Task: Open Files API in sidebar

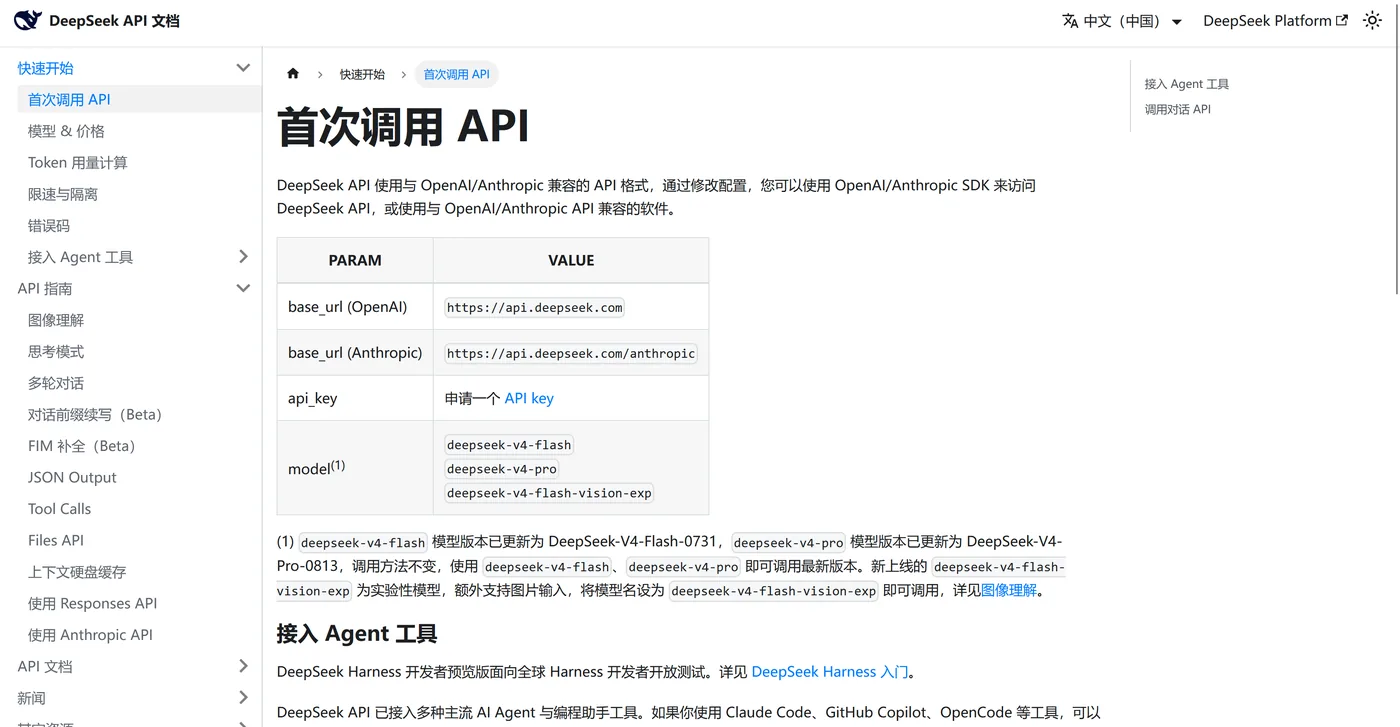Action: click(x=56, y=540)
